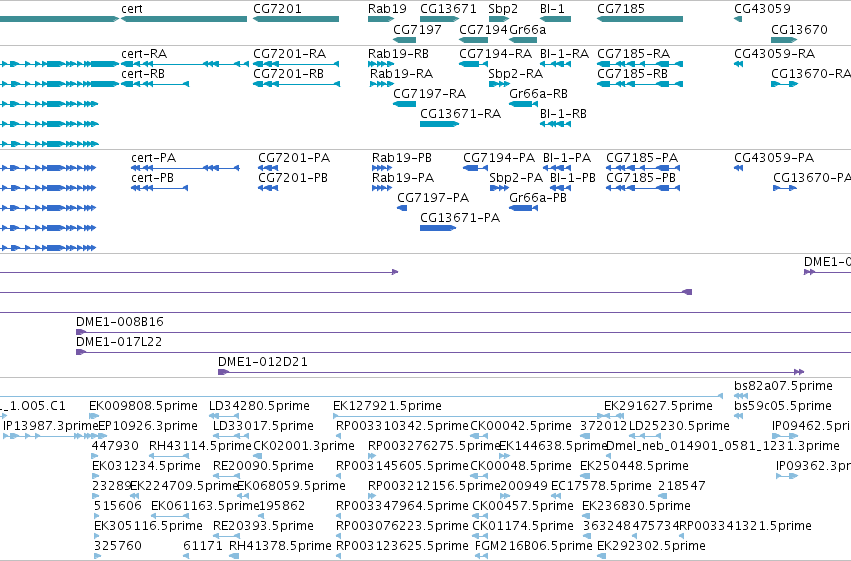851x561 pixels.
Task: Click transcript Sbp2-RA
Action: coord(516,74)
